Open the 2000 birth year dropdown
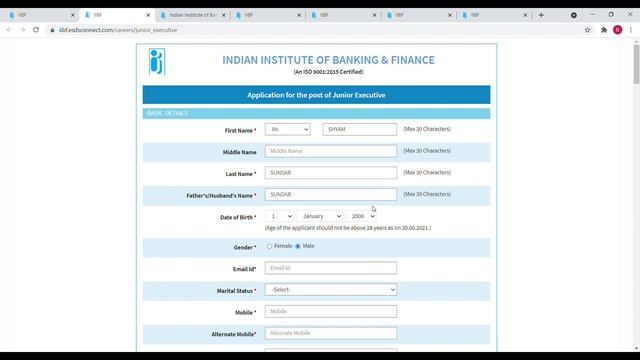The image size is (640, 360). click(x=361, y=216)
